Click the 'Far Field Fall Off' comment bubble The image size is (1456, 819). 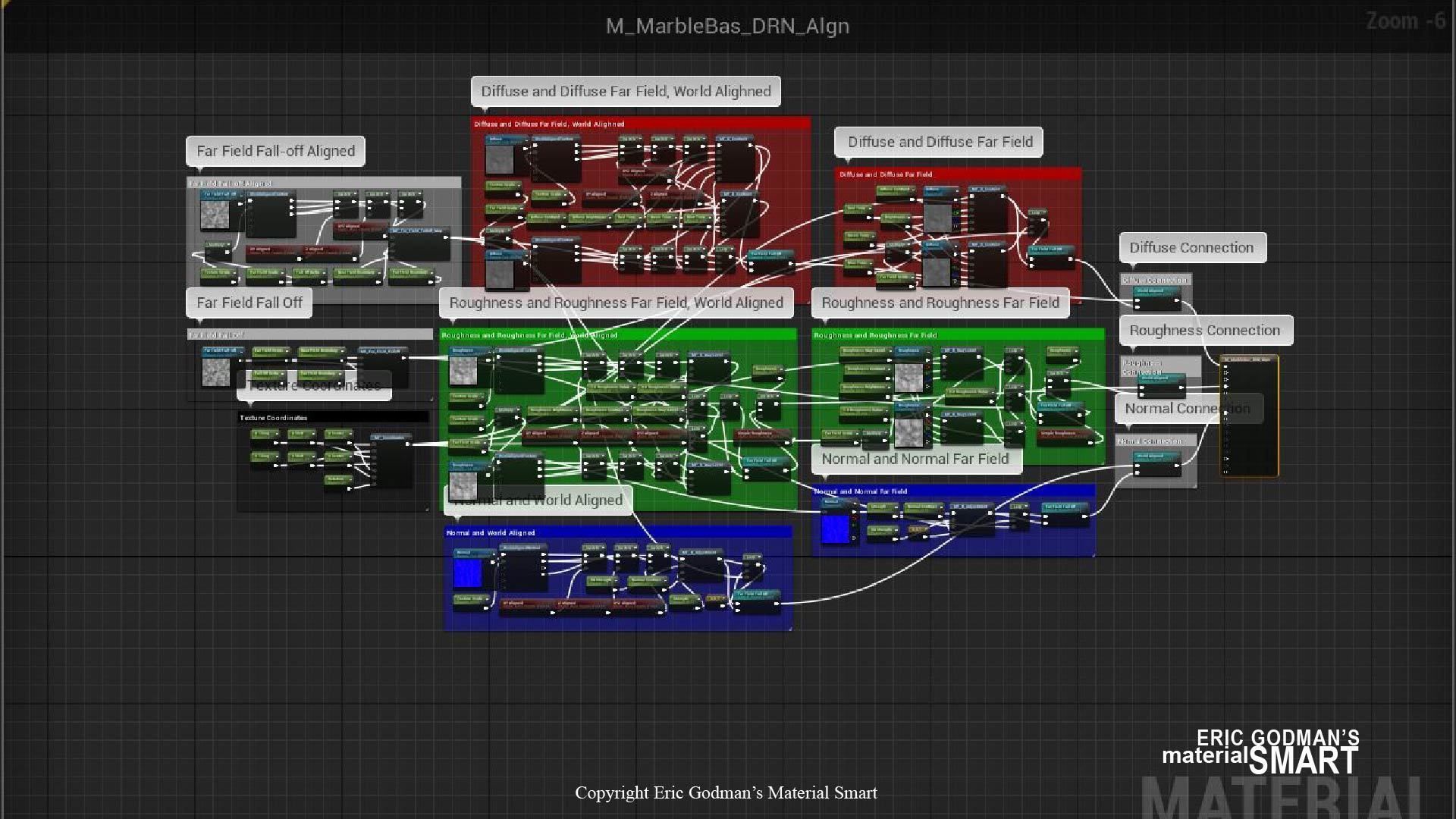[249, 303]
